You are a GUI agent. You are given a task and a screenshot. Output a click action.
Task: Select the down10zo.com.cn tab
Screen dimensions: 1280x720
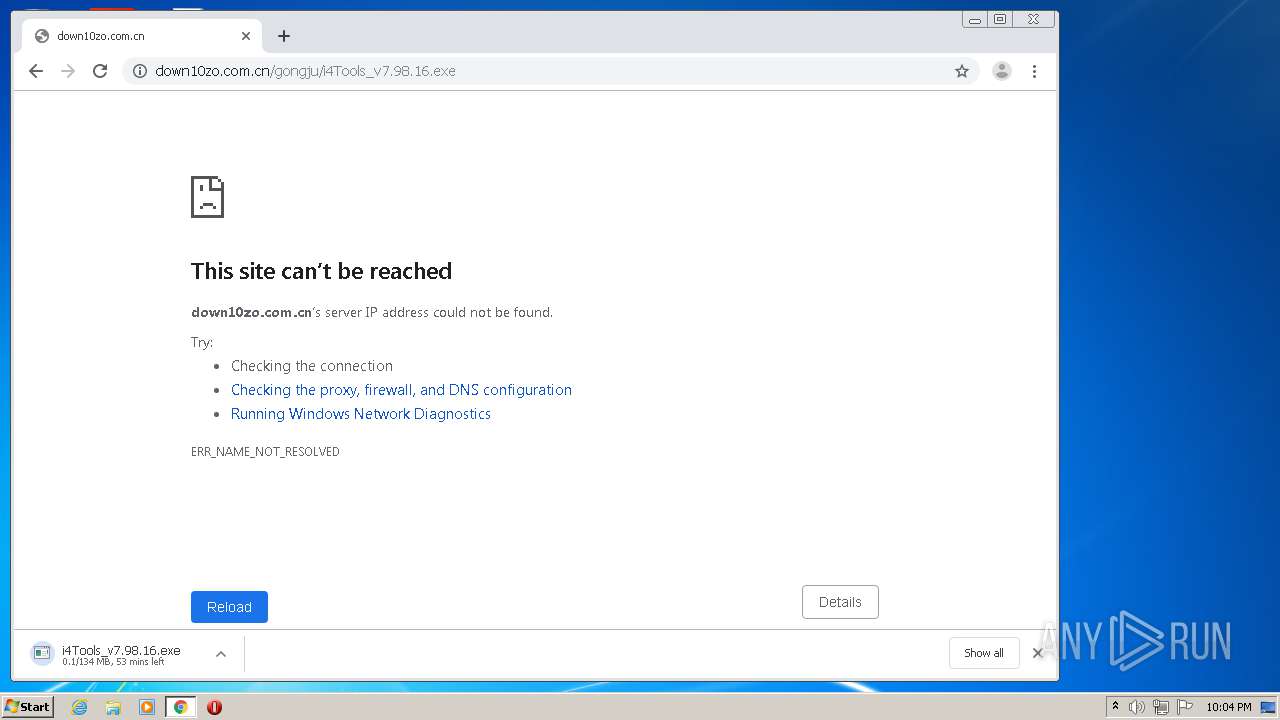tap(140, 36)
